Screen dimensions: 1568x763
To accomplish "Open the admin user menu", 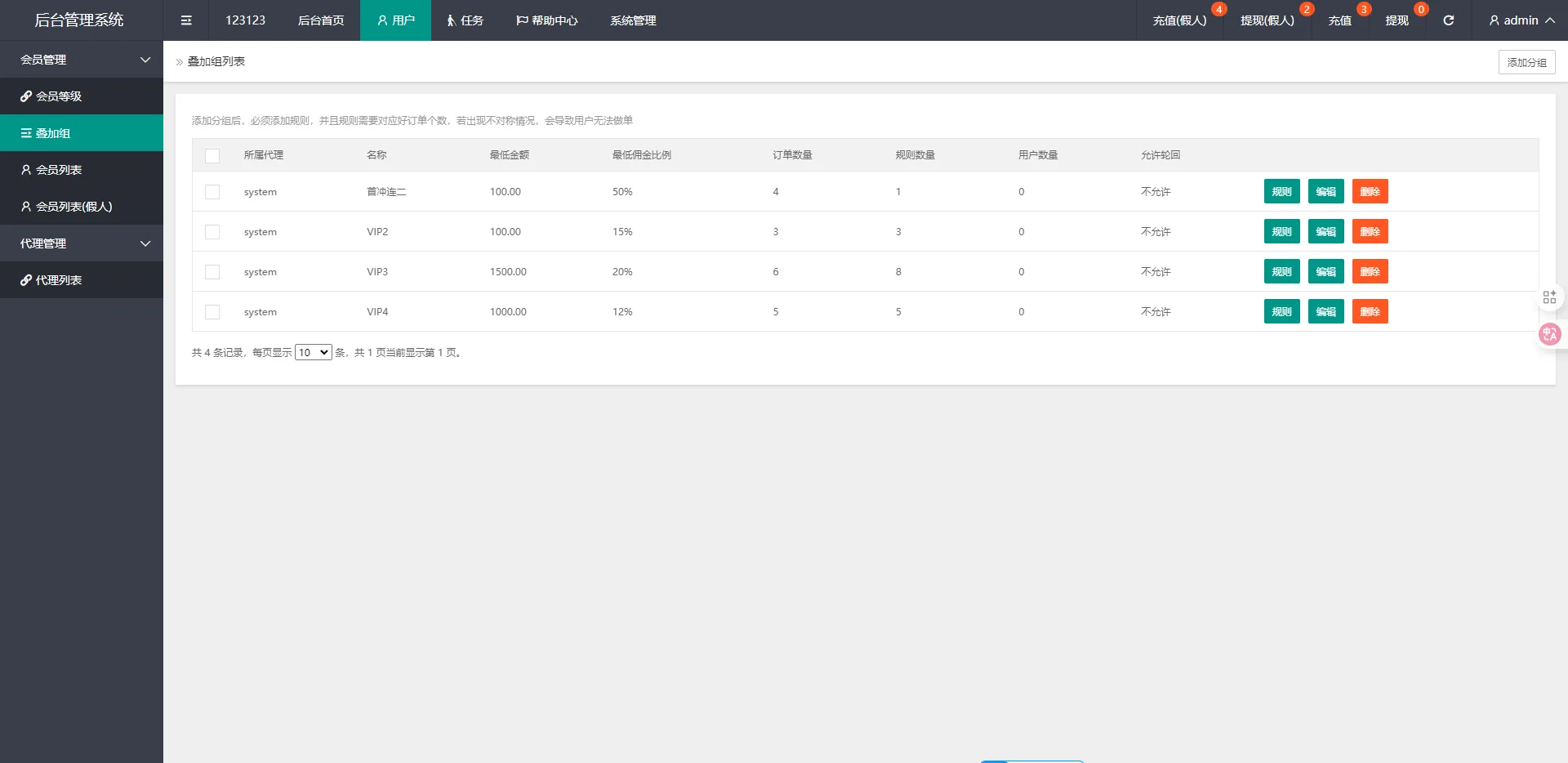I will 1521,20.
